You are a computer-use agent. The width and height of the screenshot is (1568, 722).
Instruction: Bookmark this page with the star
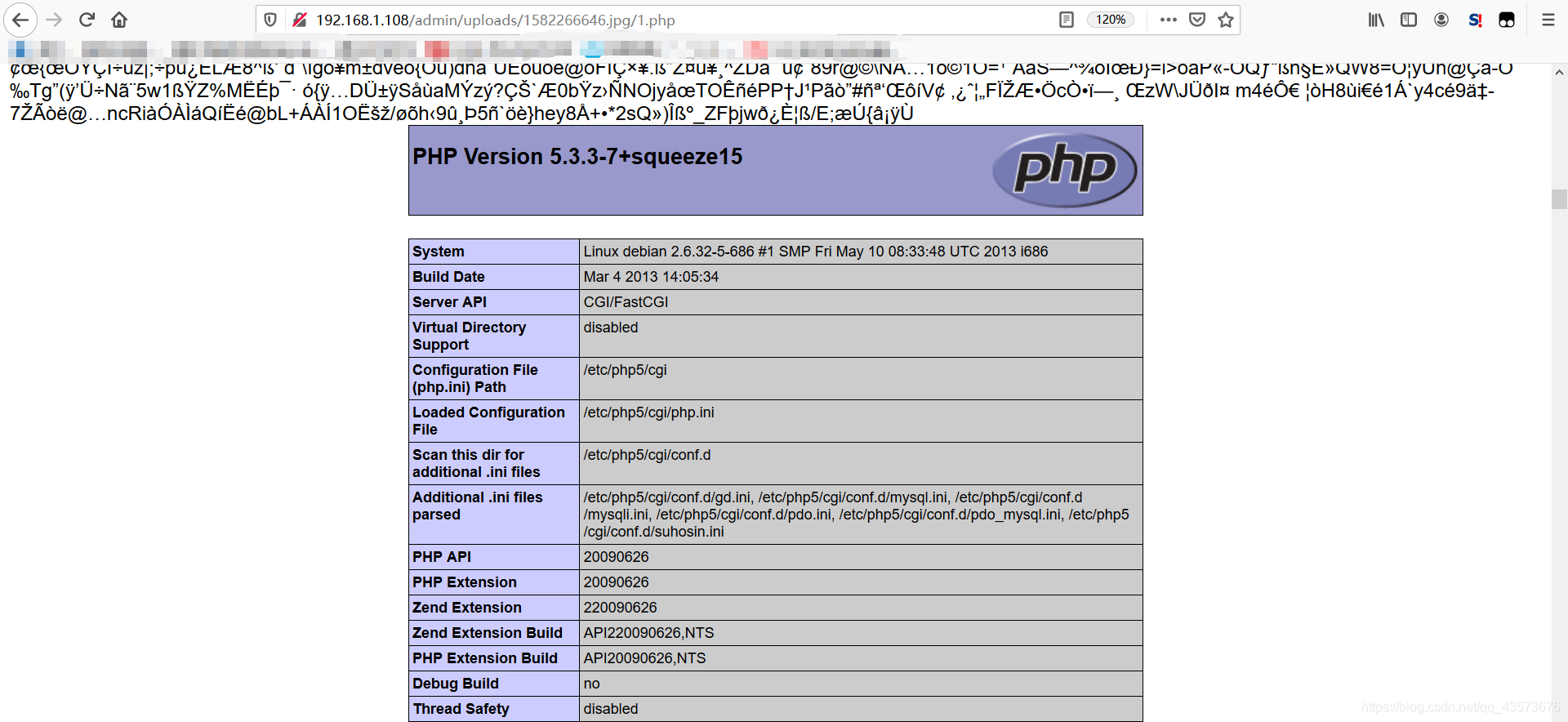click(x=1226, y=20)
